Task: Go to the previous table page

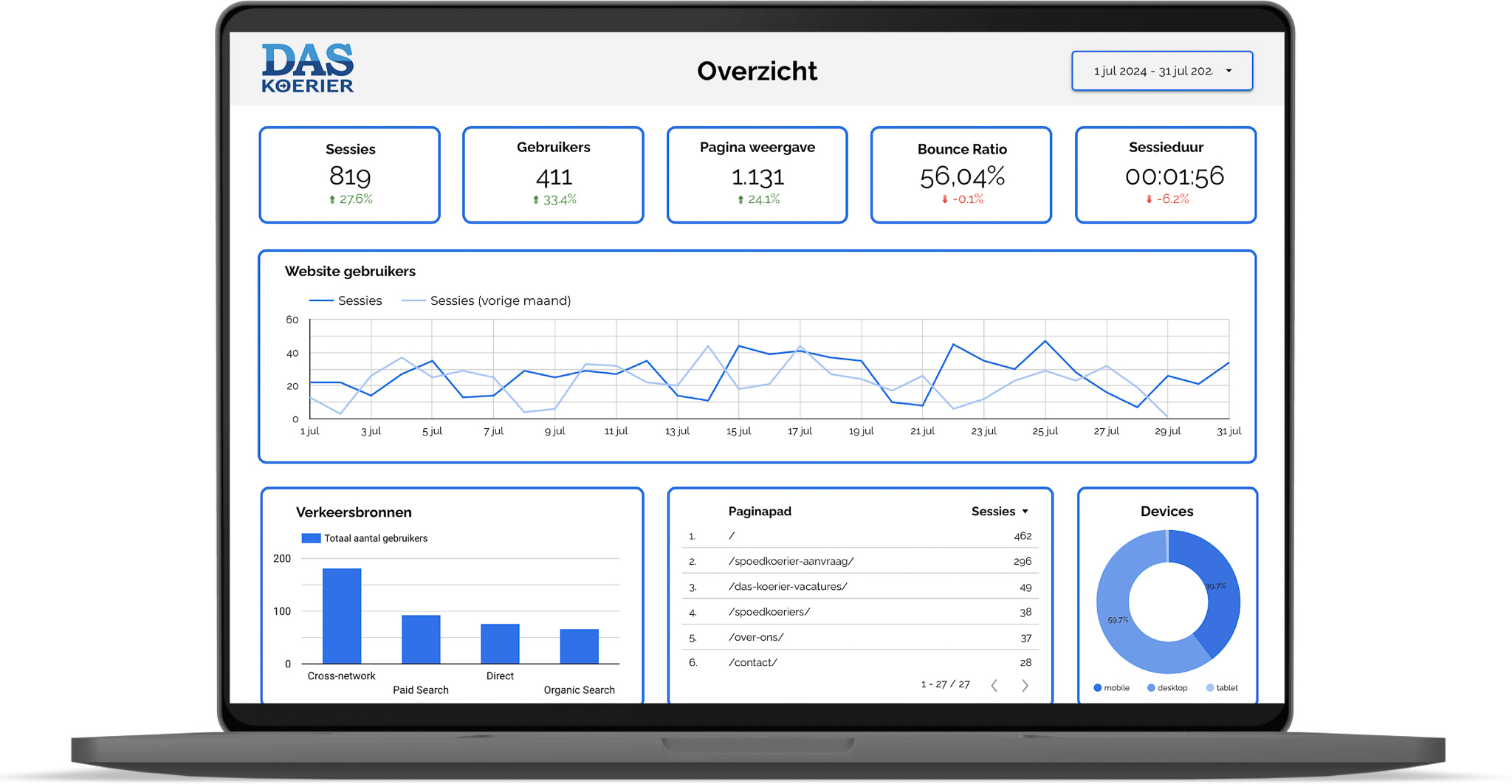Action: pyautogui.click(x=994, y=686)
